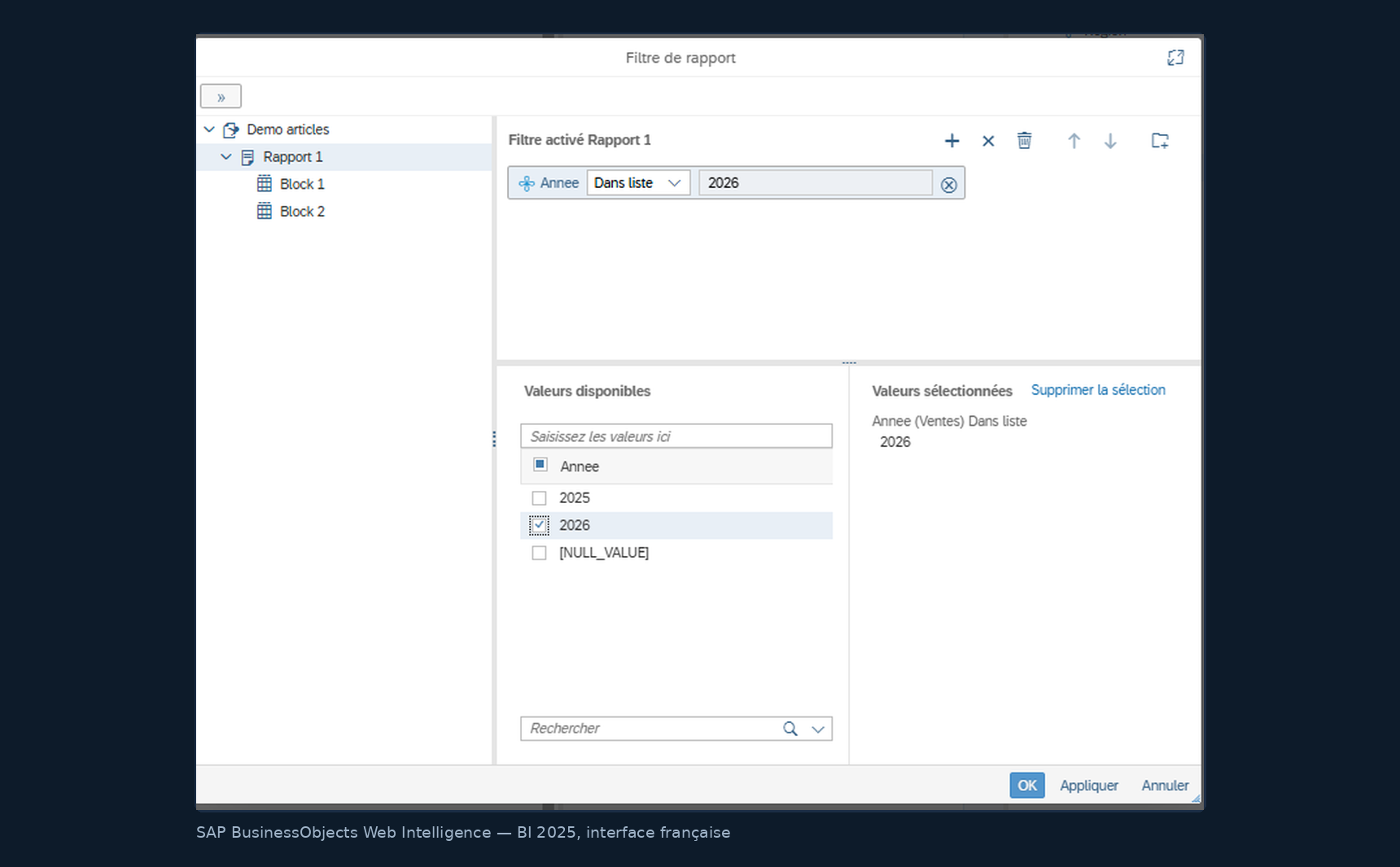Viewport: 1400px width, 867px height.
Task: Click the trash can delete-all icon
Action: pyautogui.click(x=1025, y=140)
